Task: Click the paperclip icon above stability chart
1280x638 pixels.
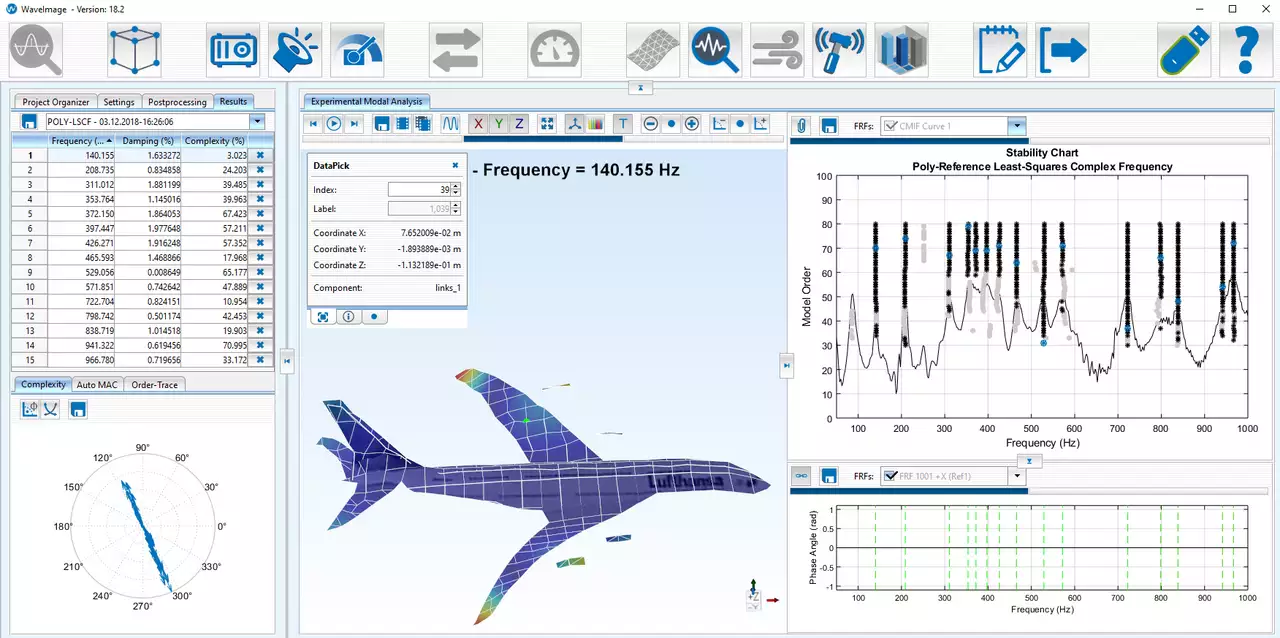Action: 802,126
